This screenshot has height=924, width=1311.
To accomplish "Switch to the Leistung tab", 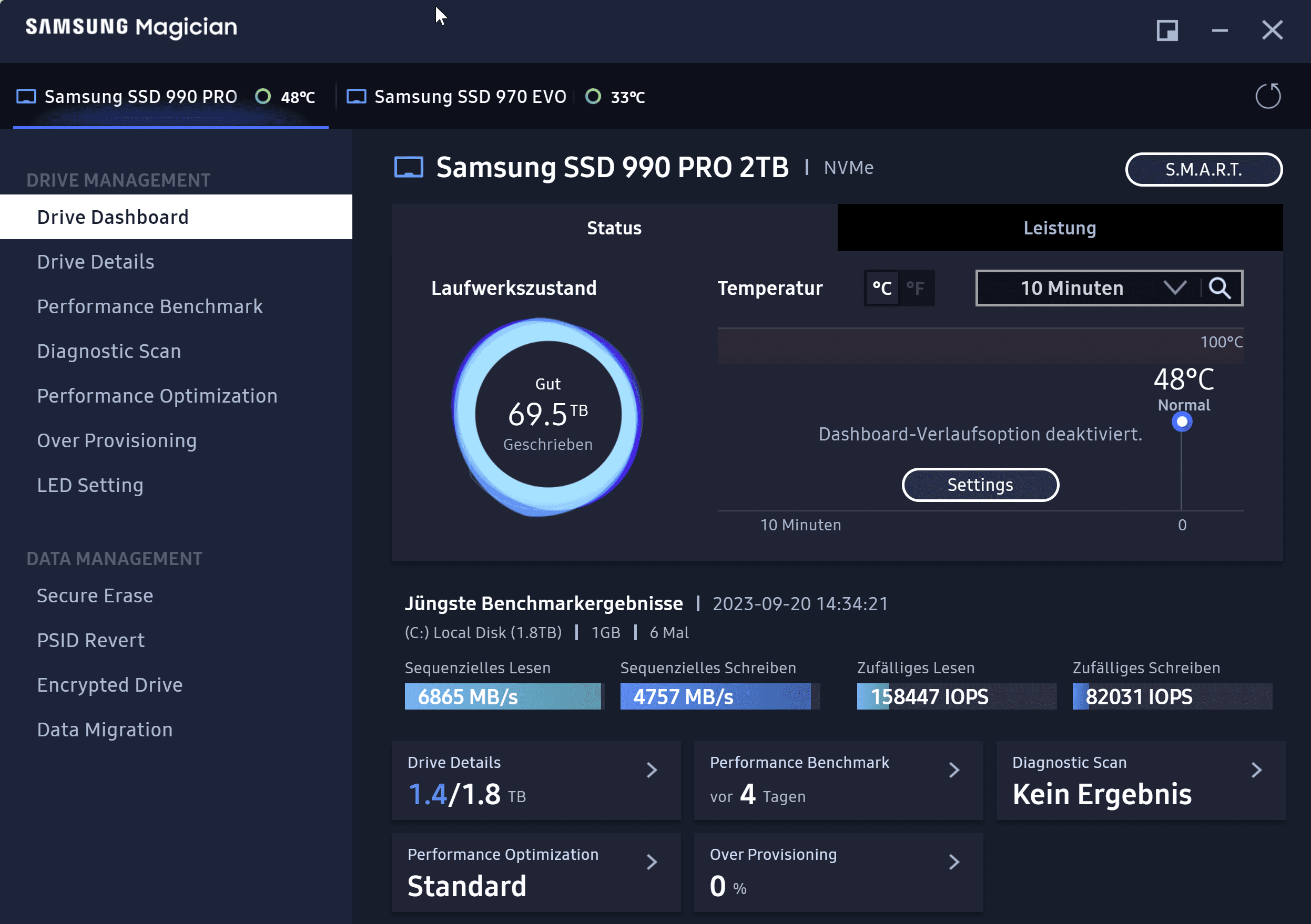I will tap(1060, 228).
